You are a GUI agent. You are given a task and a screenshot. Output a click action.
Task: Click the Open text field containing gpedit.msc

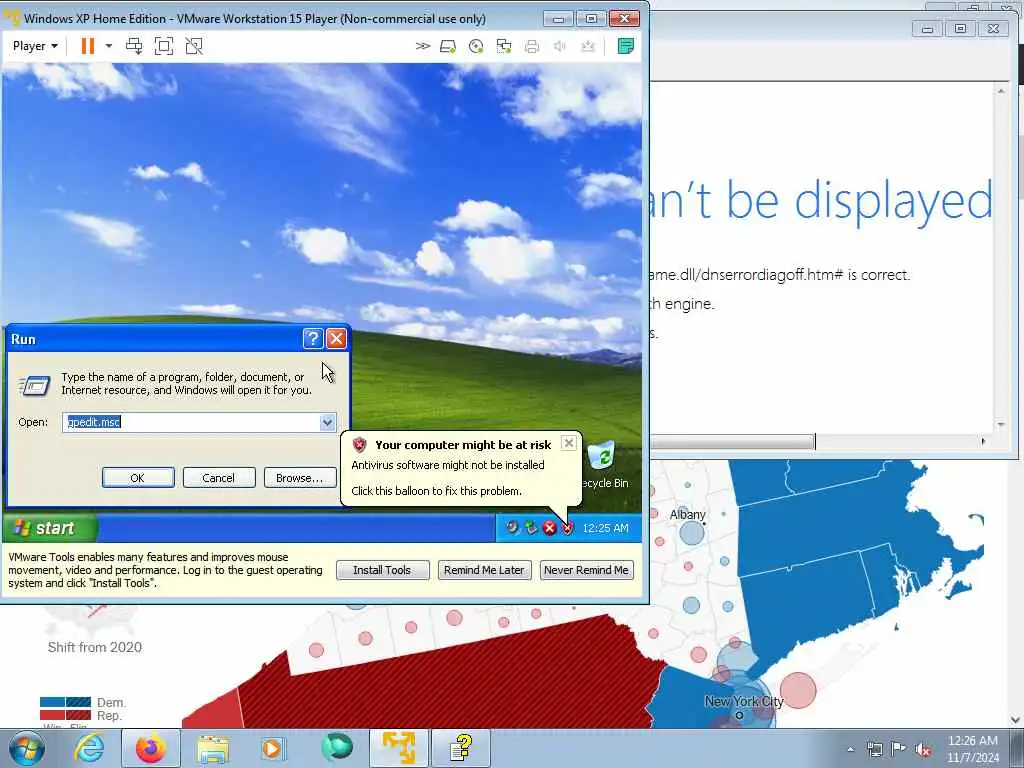click(191, 422)
